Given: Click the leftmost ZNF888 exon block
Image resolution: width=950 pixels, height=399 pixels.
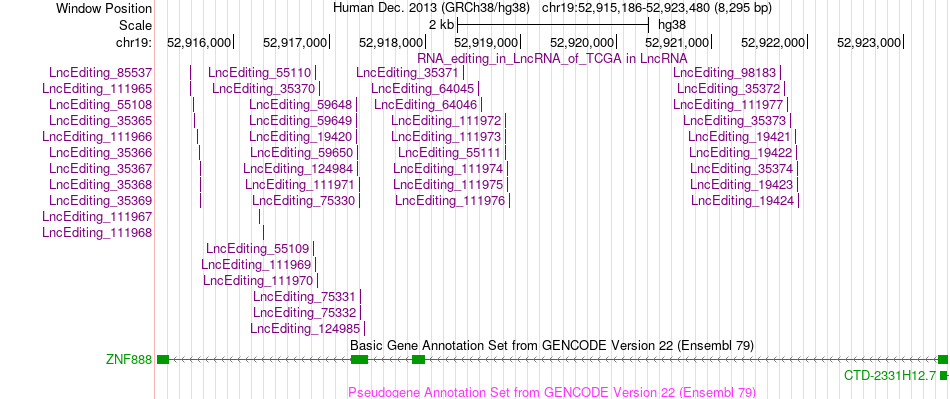Looking at the screenshot, I should (163, 360).
